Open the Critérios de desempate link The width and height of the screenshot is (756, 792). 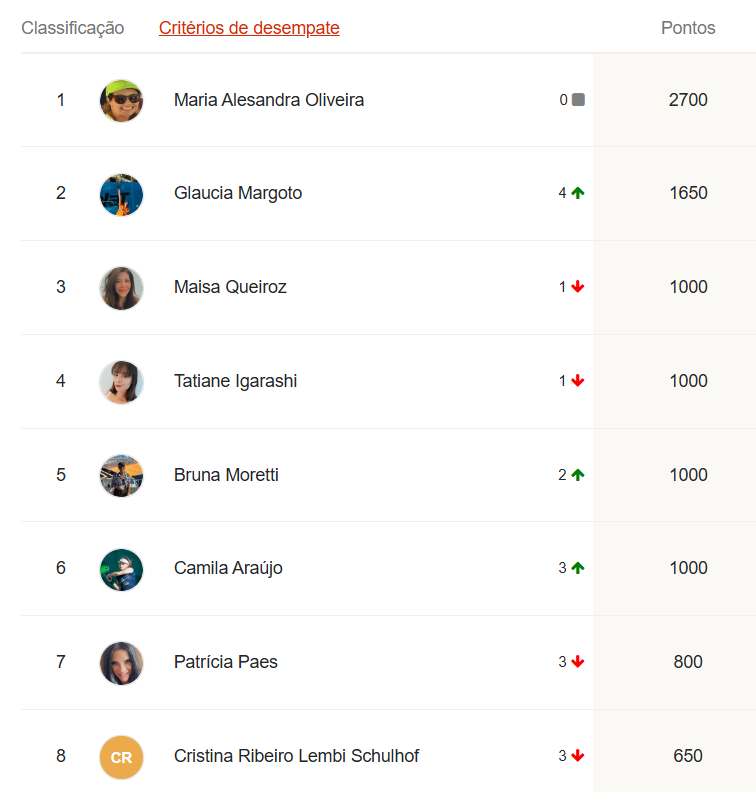coord(249,28)
